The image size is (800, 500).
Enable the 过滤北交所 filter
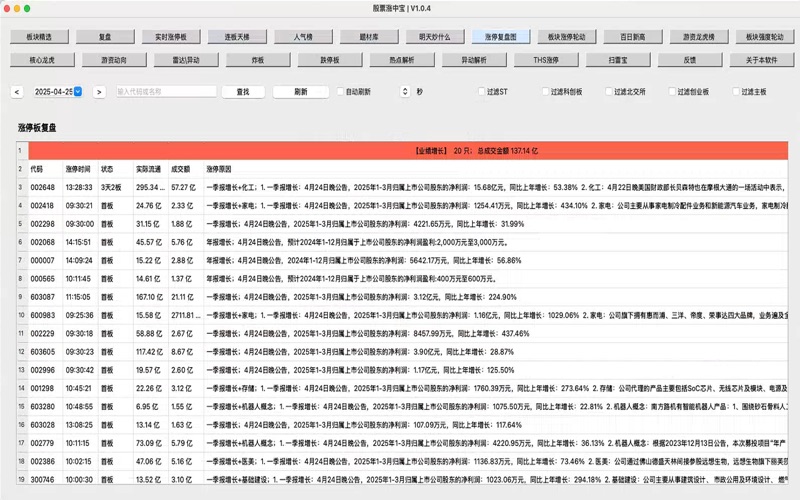point(610,92)
